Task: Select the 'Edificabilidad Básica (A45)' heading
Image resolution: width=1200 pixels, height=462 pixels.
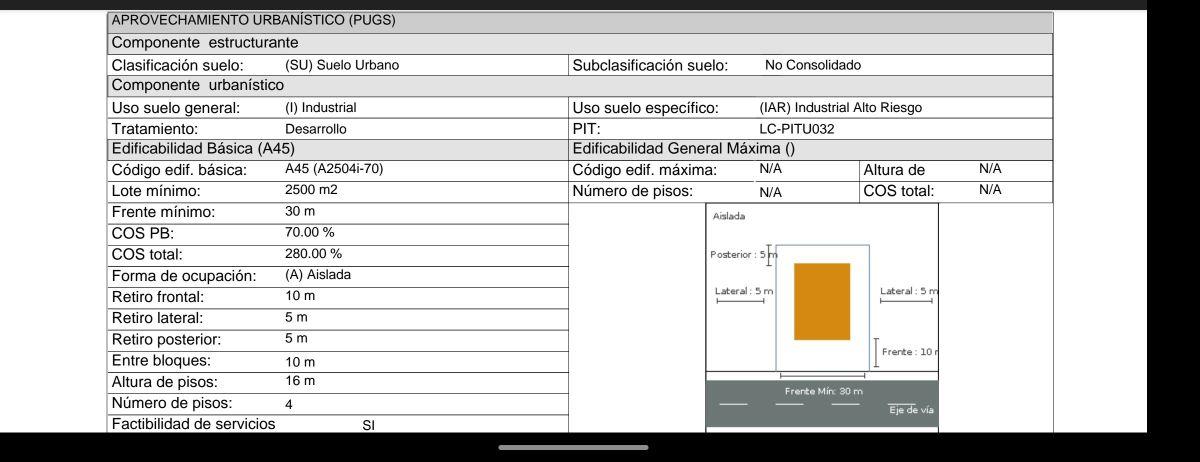Action: pyautogui.click(x=203, y=148)
